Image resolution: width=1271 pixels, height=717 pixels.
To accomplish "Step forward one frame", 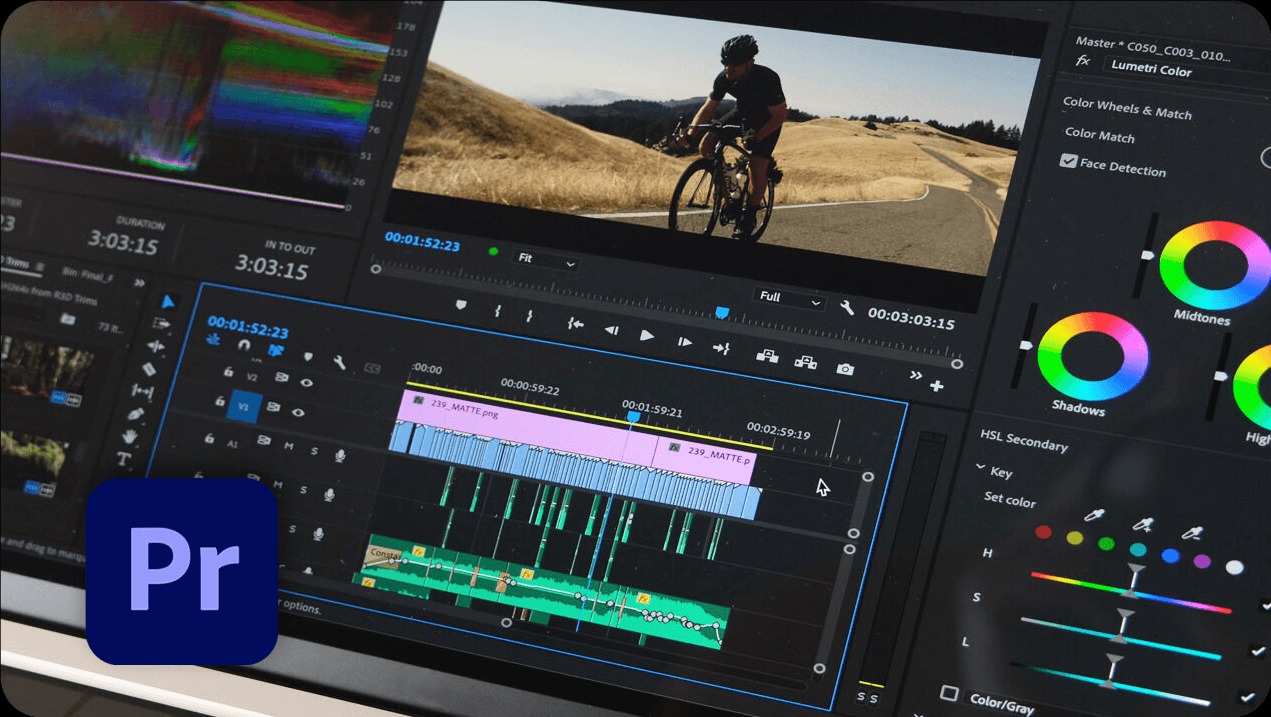I will (x=684, y=342).
